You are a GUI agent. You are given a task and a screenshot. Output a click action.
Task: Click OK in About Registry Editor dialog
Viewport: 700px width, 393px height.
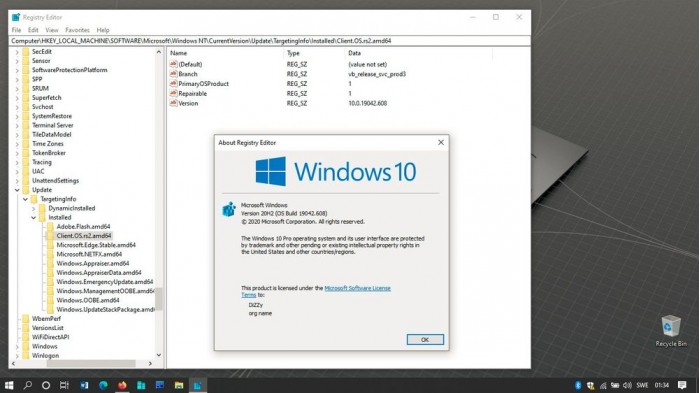point(425,340)
